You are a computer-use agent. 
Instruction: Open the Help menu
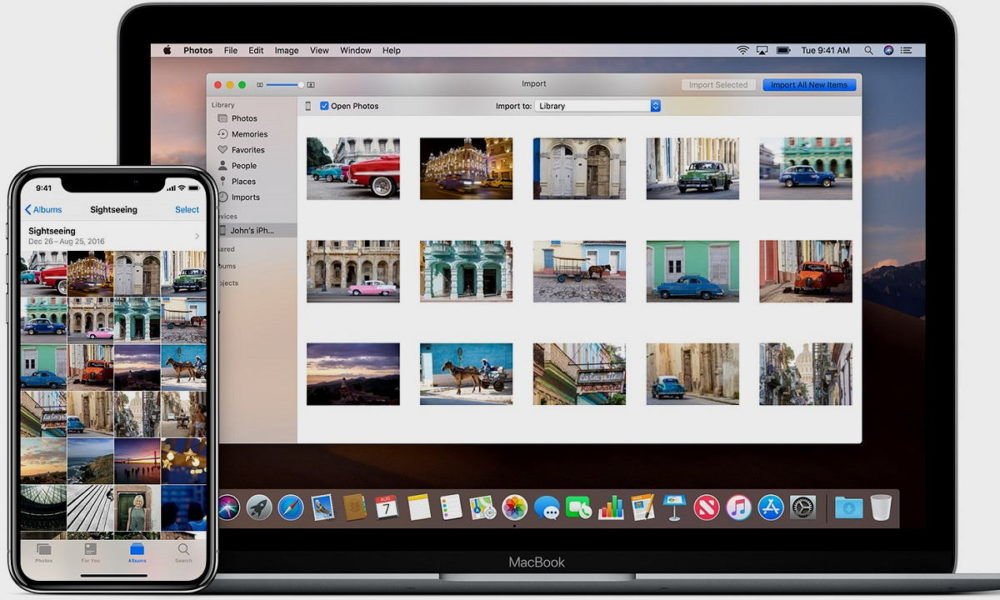pos(392,50)
